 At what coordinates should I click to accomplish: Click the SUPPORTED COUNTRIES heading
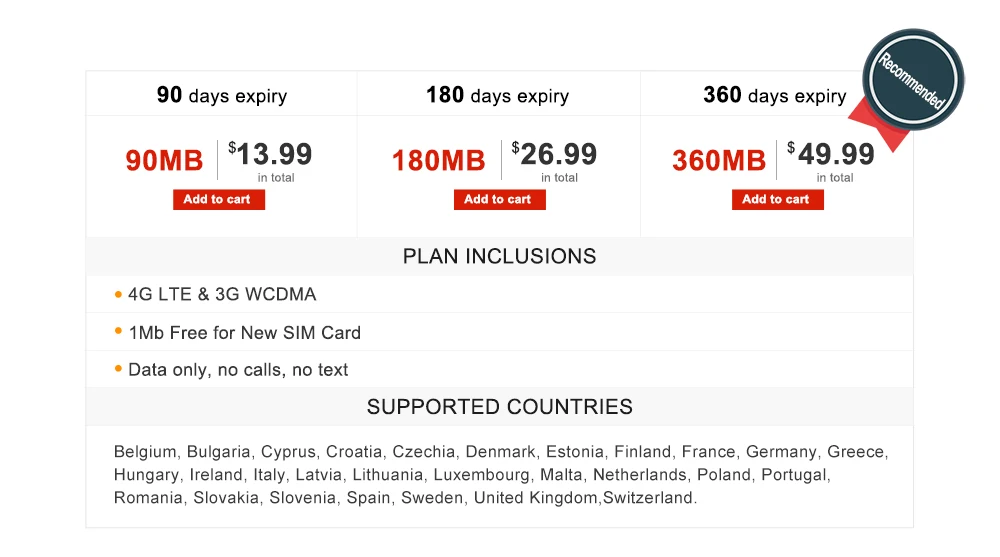coord(499,407)
